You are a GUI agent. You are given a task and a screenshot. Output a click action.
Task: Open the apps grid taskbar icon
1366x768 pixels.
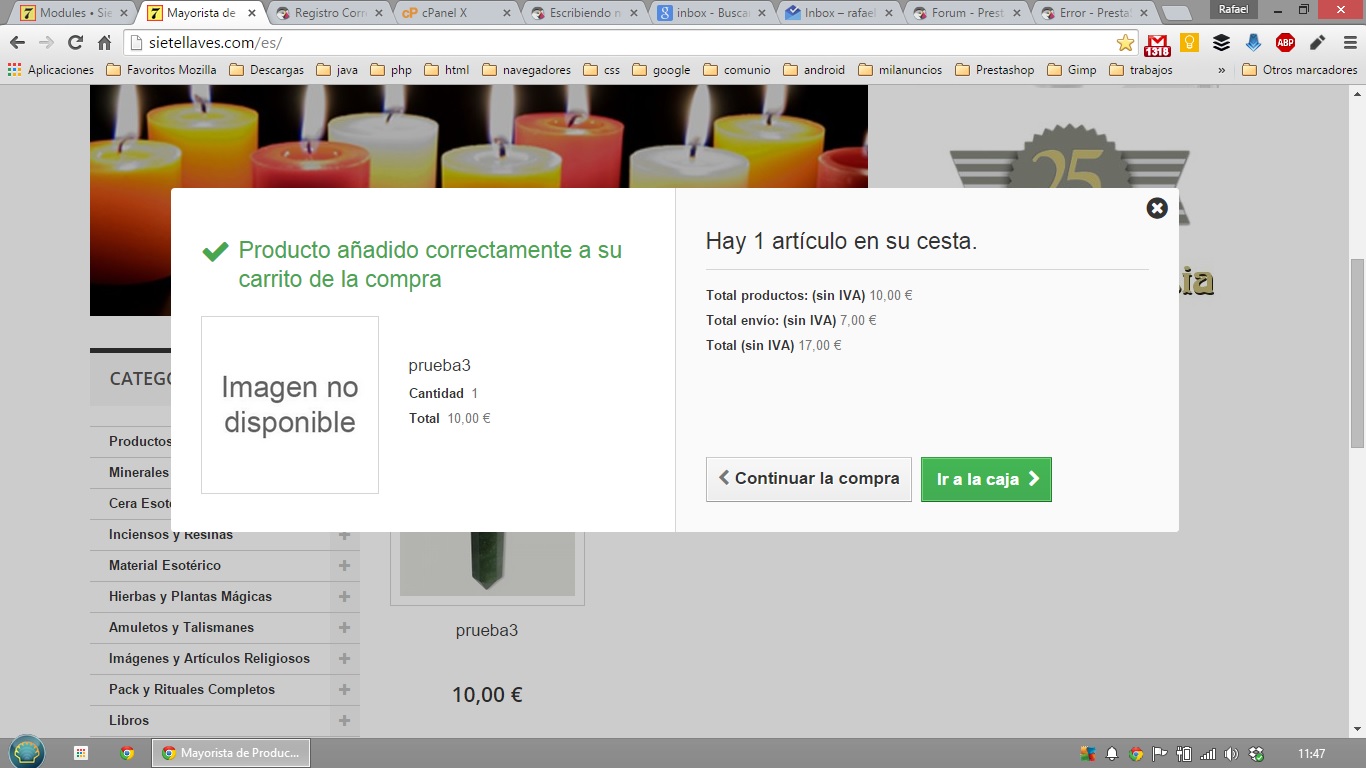coord(81,753)
